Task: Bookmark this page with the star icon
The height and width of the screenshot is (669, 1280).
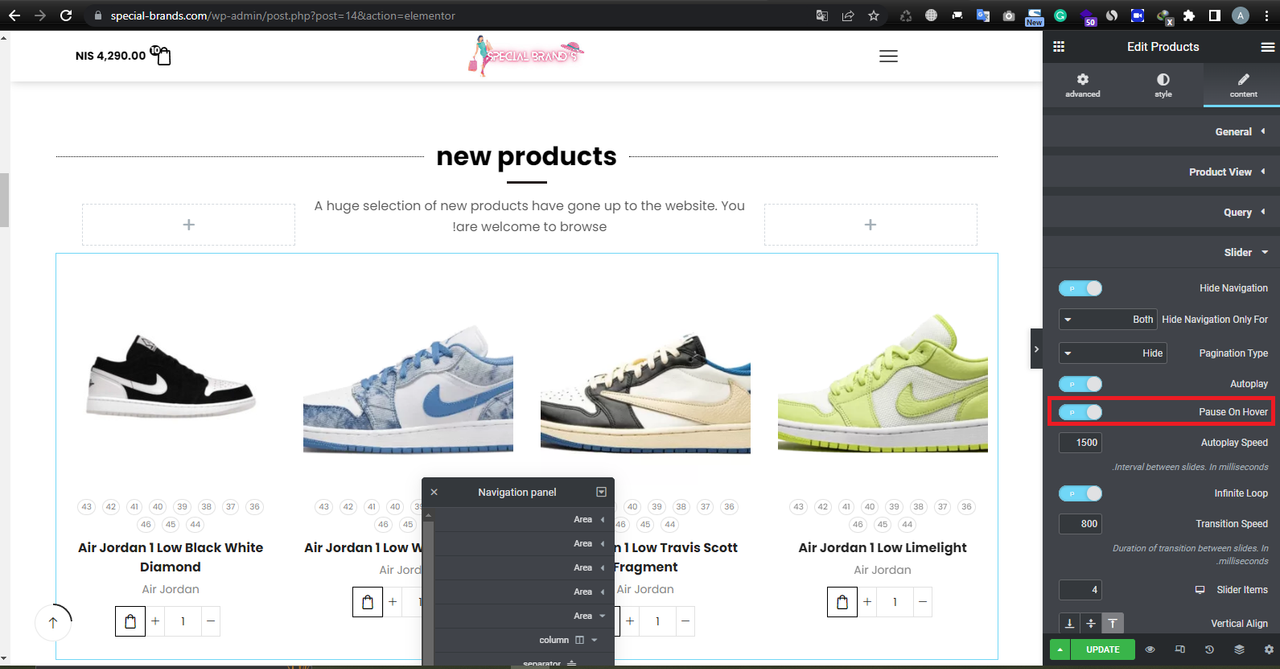Action: (x=874, y=15)
